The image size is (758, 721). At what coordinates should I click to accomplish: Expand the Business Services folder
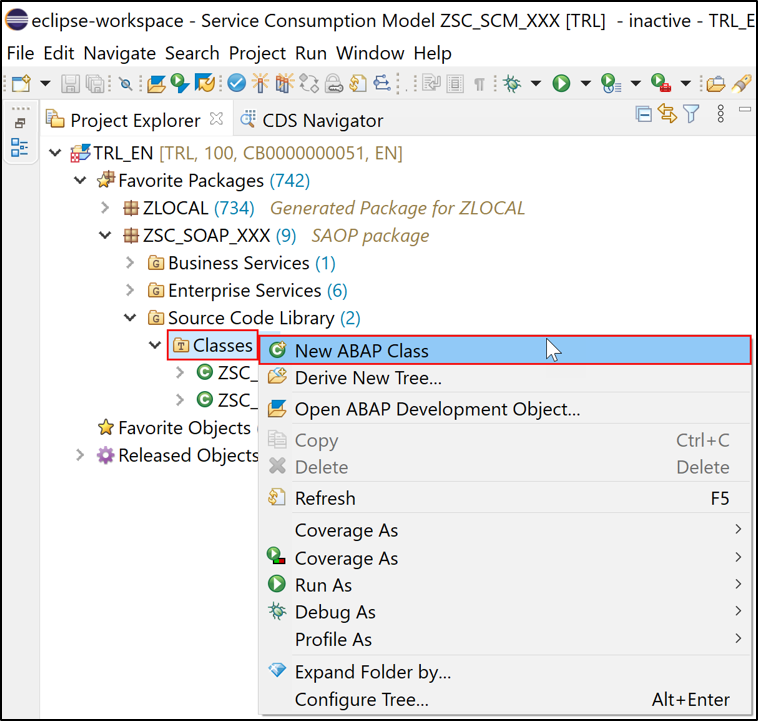(130, 263)
